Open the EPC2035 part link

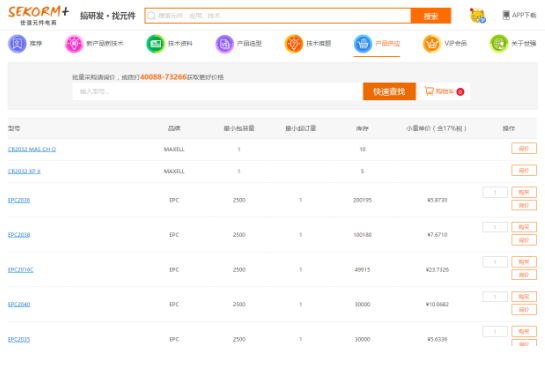[x=19, y=339]
